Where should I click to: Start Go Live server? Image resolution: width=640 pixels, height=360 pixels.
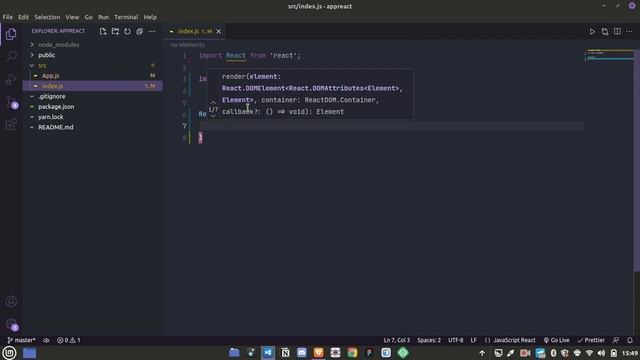click(x=556, y=340)
